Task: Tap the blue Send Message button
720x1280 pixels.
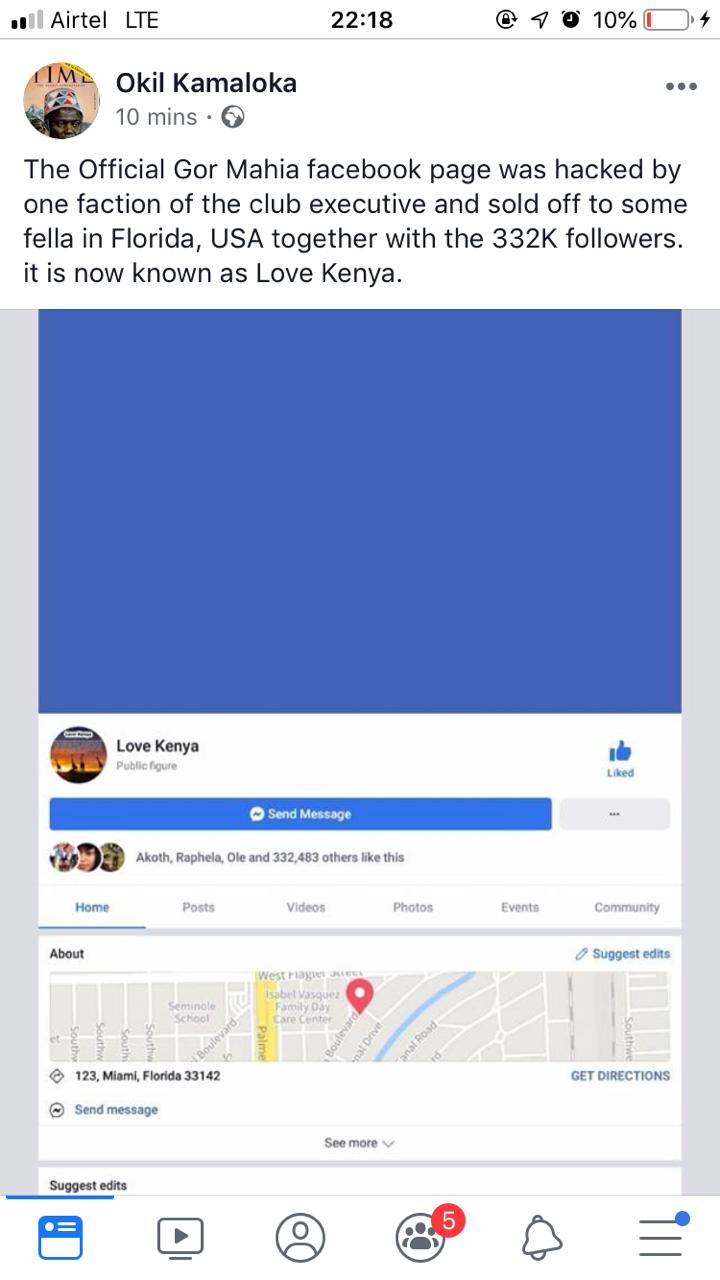Action: pyautogui.click(x=300, y=814)
